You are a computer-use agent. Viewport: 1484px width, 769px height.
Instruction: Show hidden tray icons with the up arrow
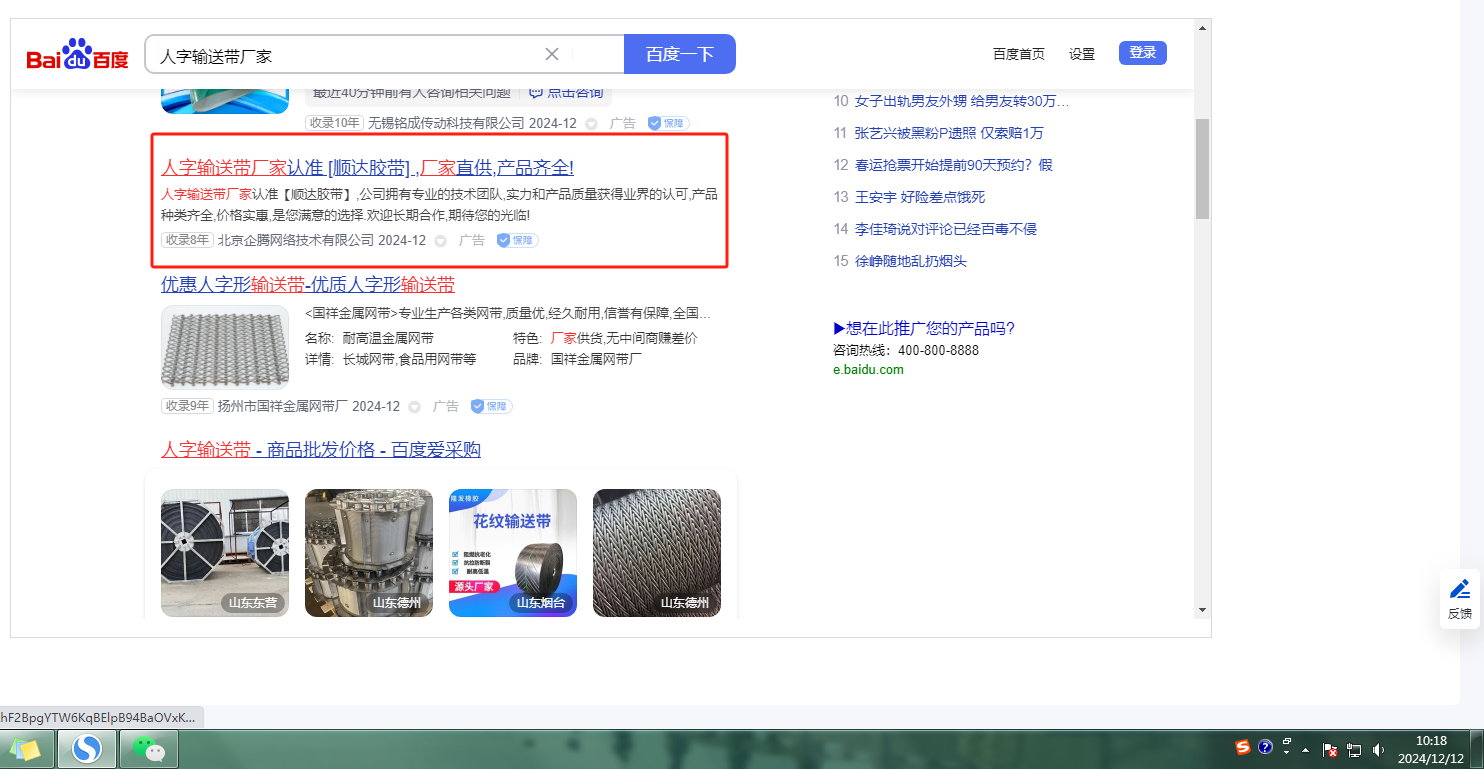(1305, 749)
